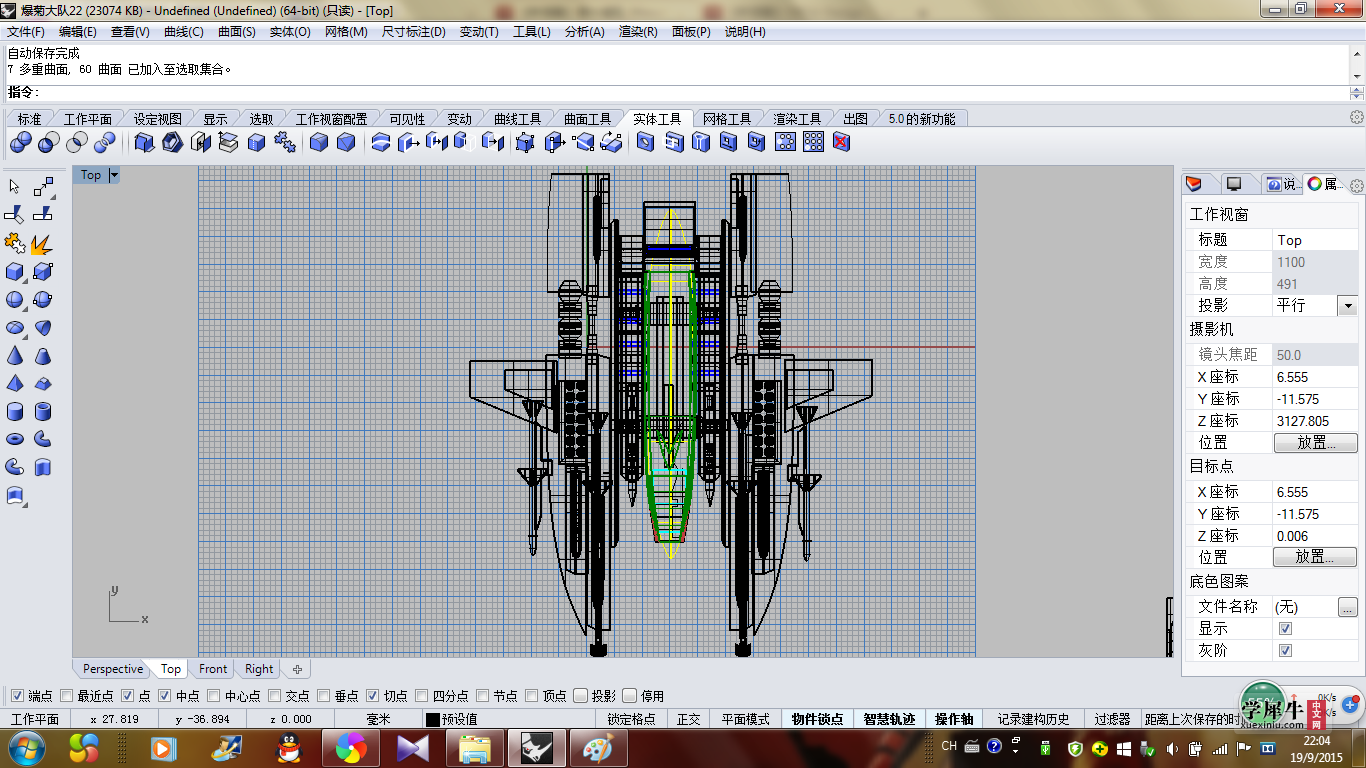
Task: Switch to the 网格工具 toolbar tab
Action: click(x=727, y=119)
